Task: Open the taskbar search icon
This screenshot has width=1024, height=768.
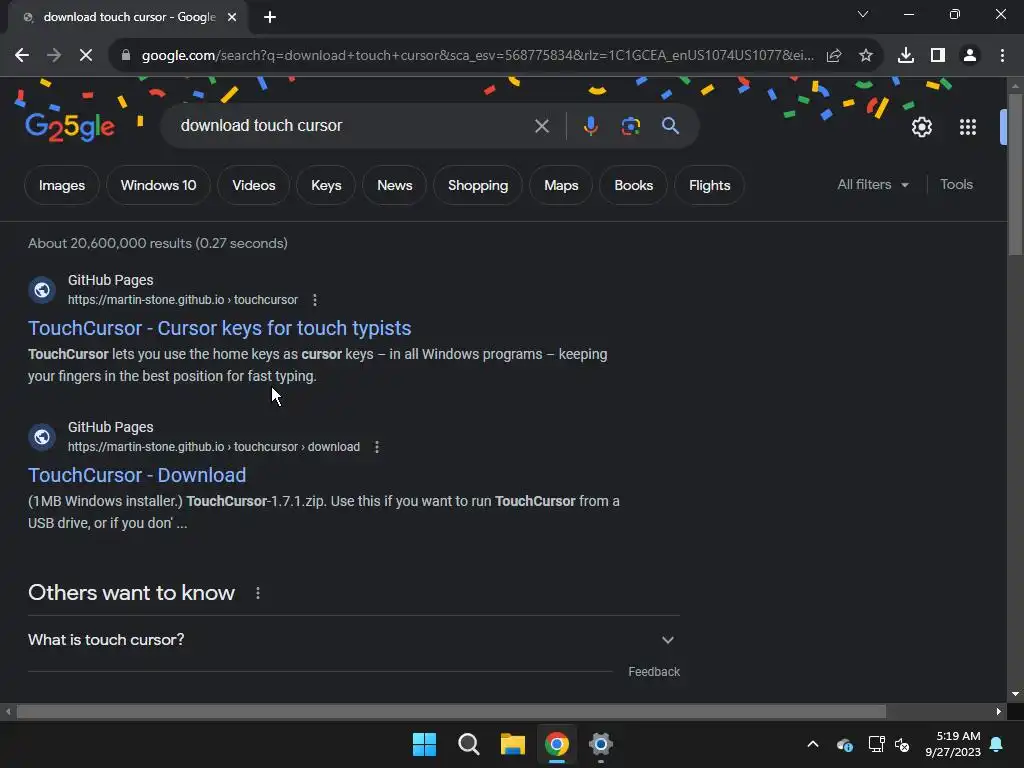Action: pyautogui.click(x=468, y=744)
